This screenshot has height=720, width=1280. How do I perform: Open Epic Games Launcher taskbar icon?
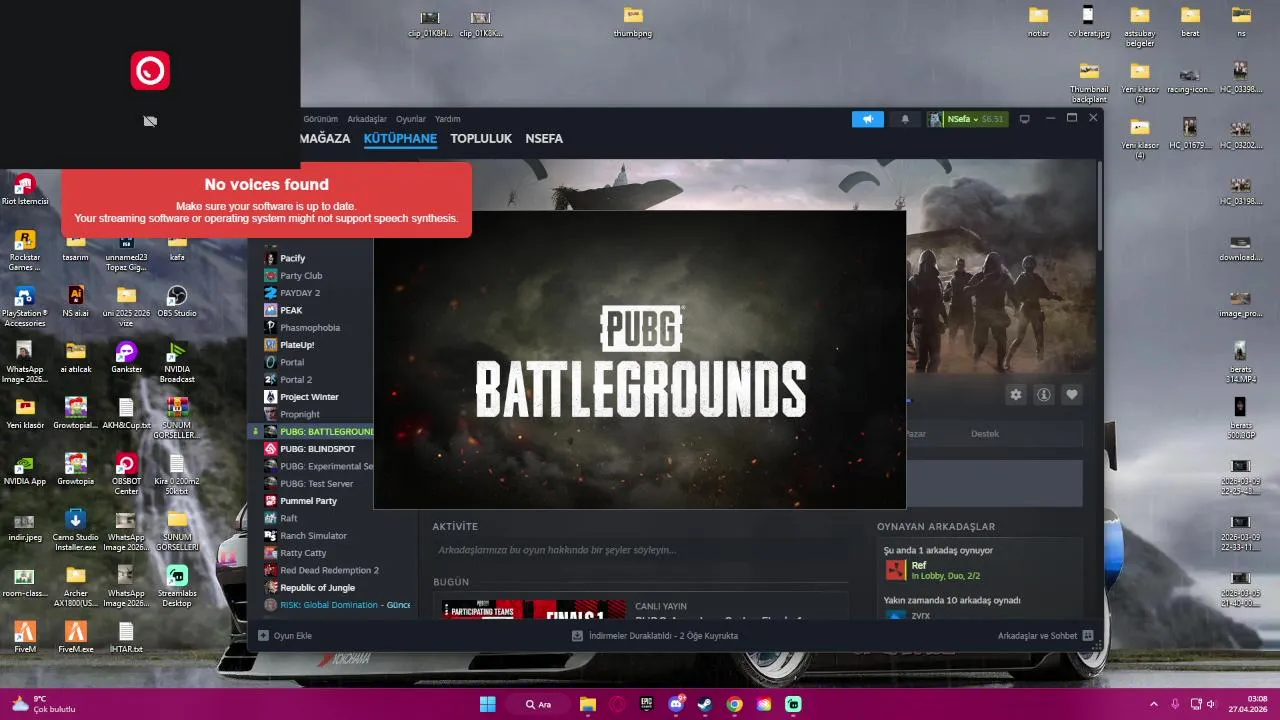[x=647, y=704]
